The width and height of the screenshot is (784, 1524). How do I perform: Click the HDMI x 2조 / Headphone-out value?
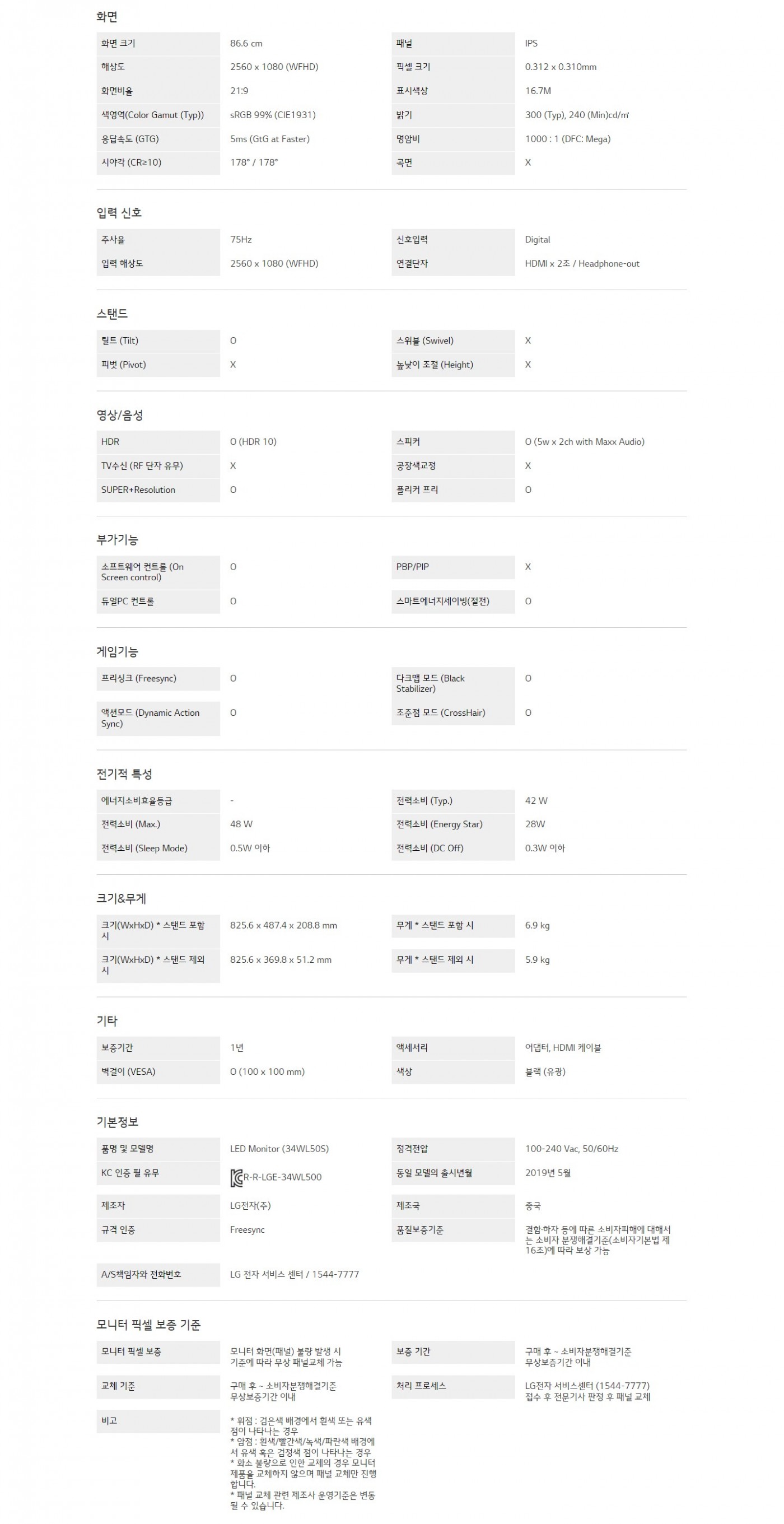point(582,264)
